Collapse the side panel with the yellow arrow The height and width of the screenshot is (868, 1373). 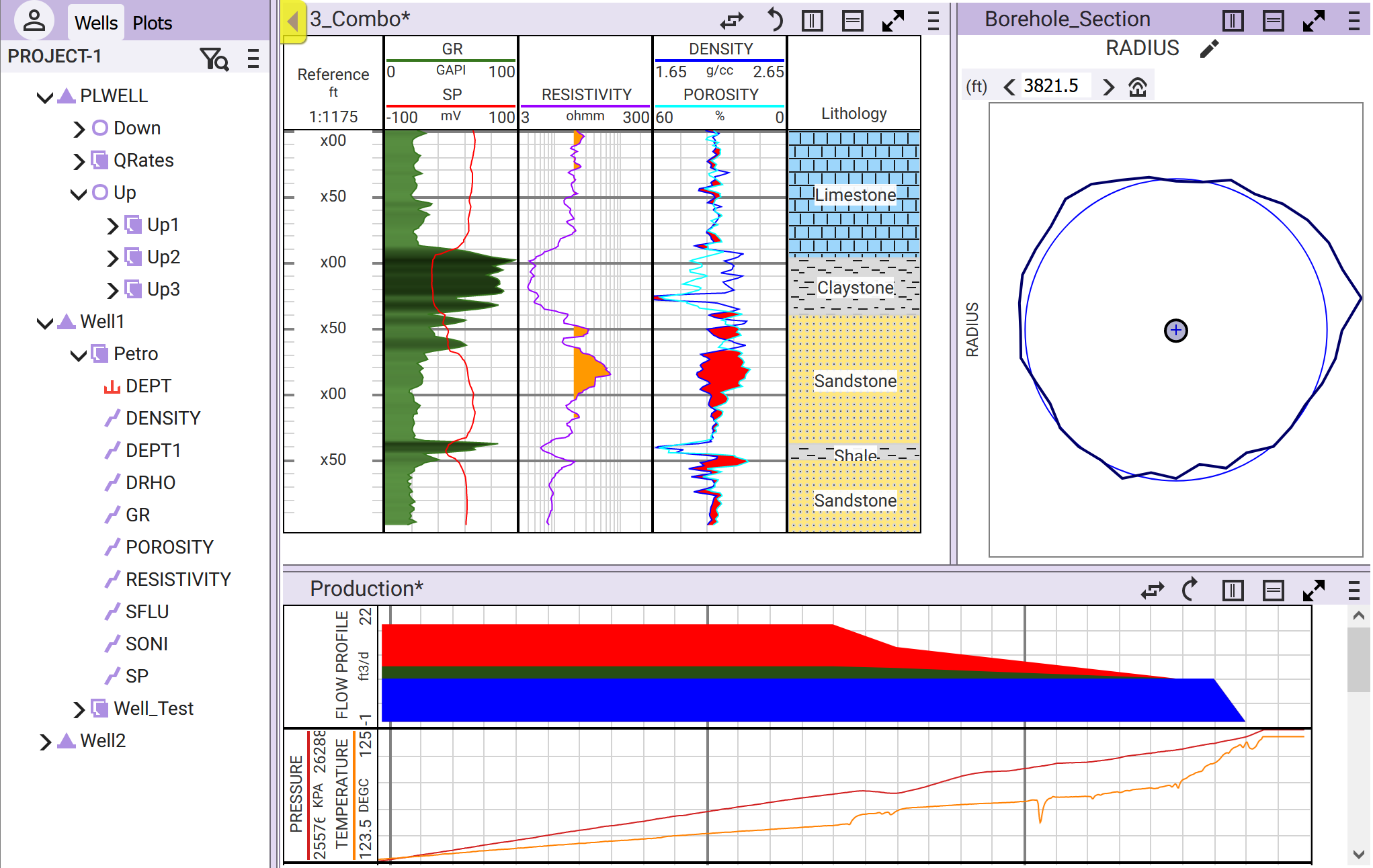click(x=293, y=21)
